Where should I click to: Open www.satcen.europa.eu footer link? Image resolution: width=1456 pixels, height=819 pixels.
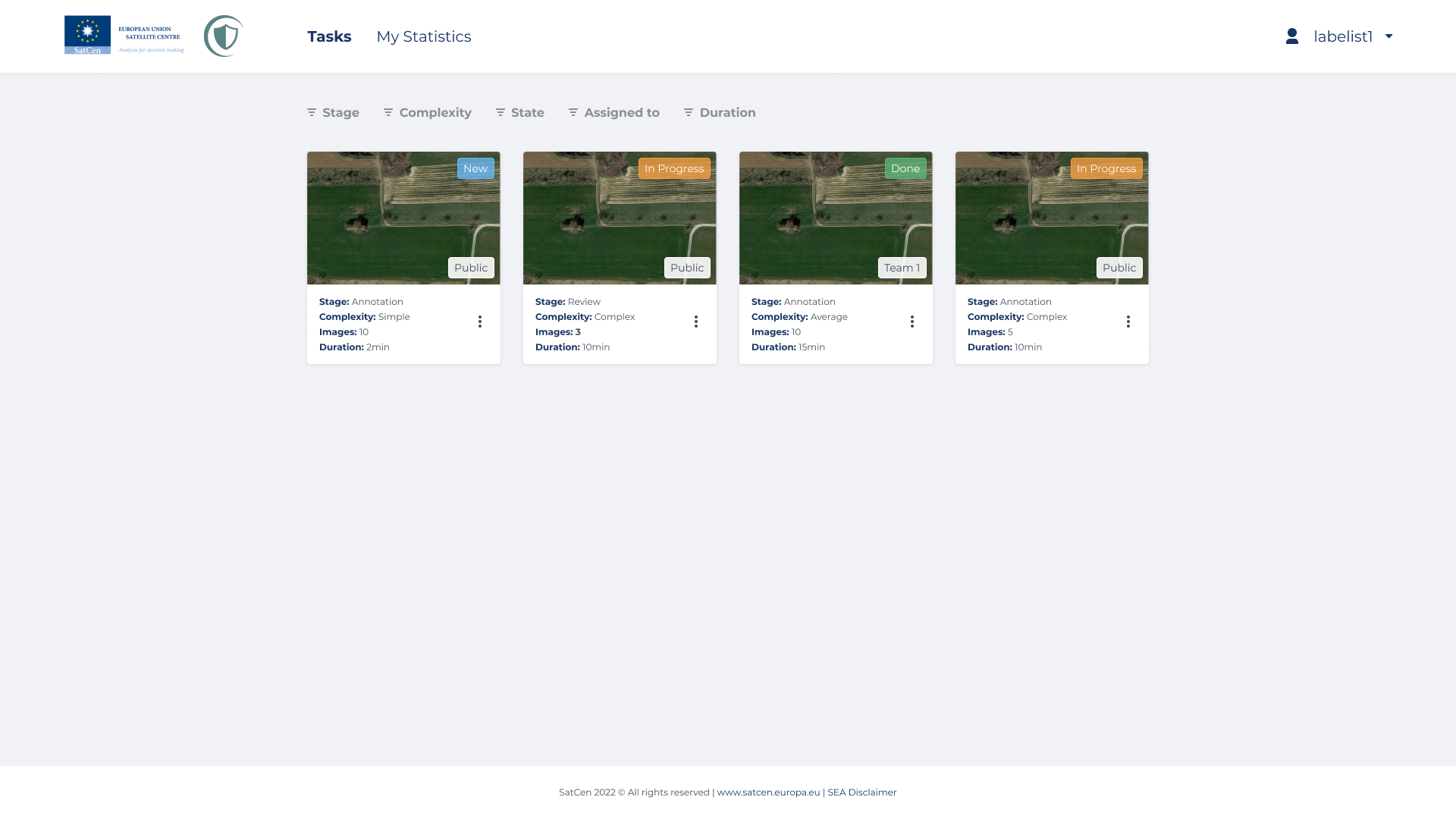[768, 792]
